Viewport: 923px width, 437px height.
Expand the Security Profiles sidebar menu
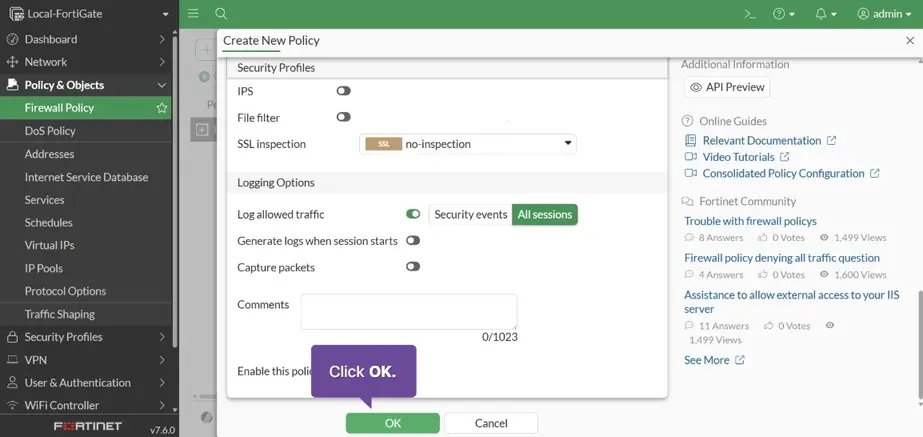tap(86, 337)
